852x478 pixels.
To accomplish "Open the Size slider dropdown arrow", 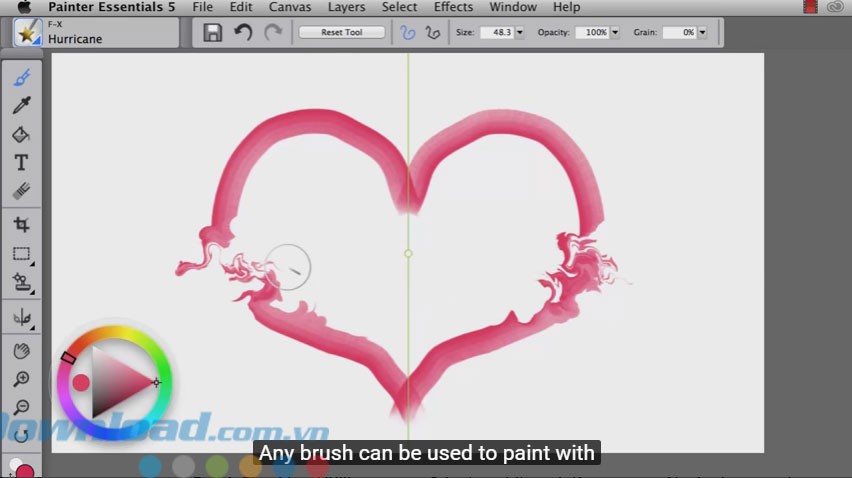I will (x=520, y=32).
